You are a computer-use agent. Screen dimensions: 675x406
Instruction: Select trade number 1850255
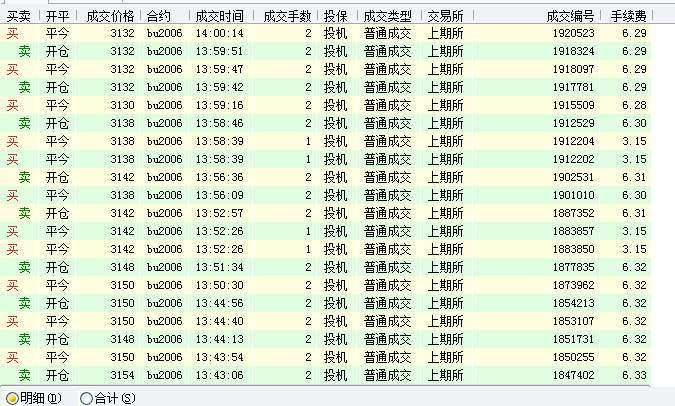(573, 357)
